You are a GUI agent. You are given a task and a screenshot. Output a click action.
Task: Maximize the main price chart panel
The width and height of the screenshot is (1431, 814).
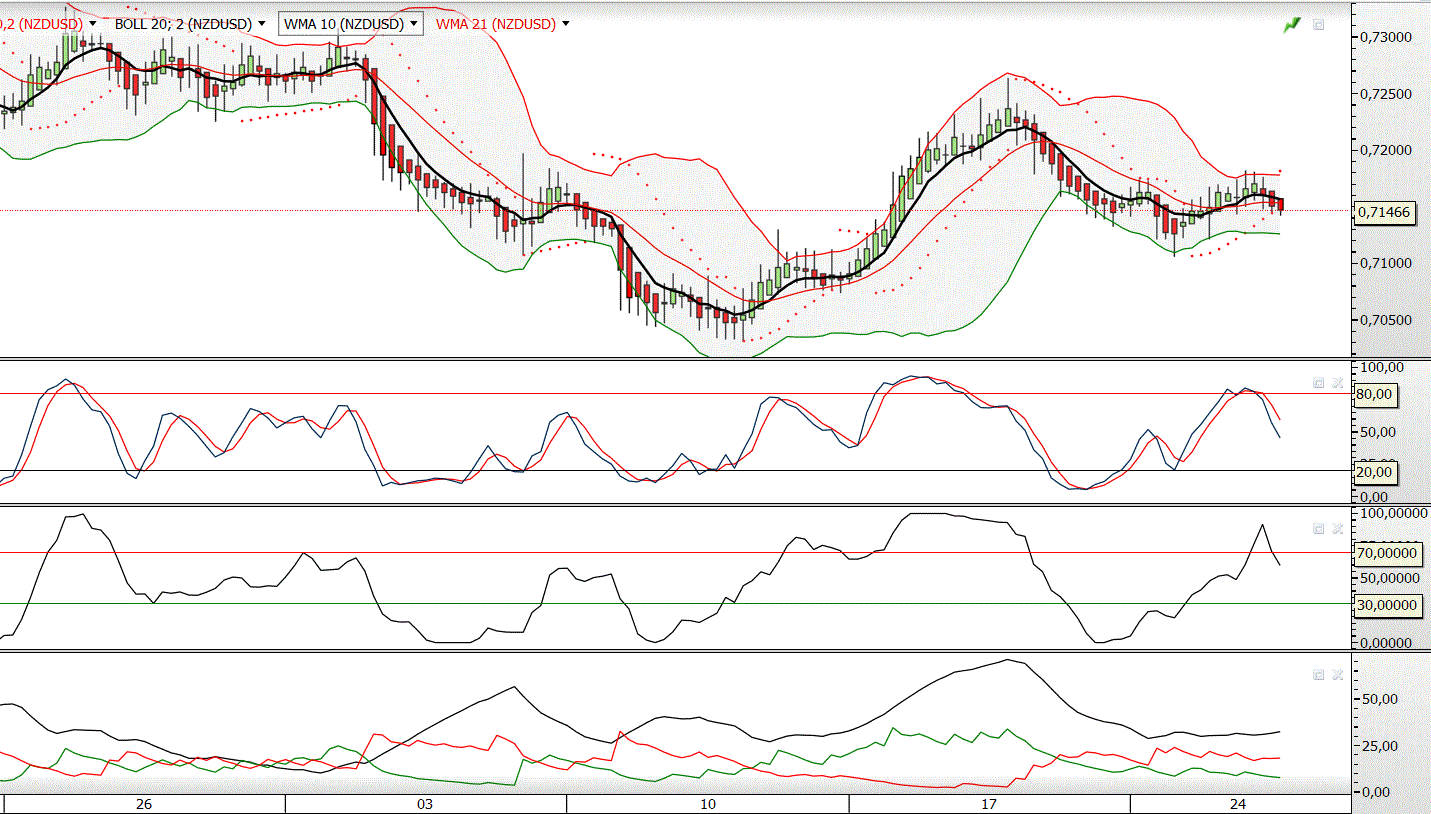click(1318, 24)
